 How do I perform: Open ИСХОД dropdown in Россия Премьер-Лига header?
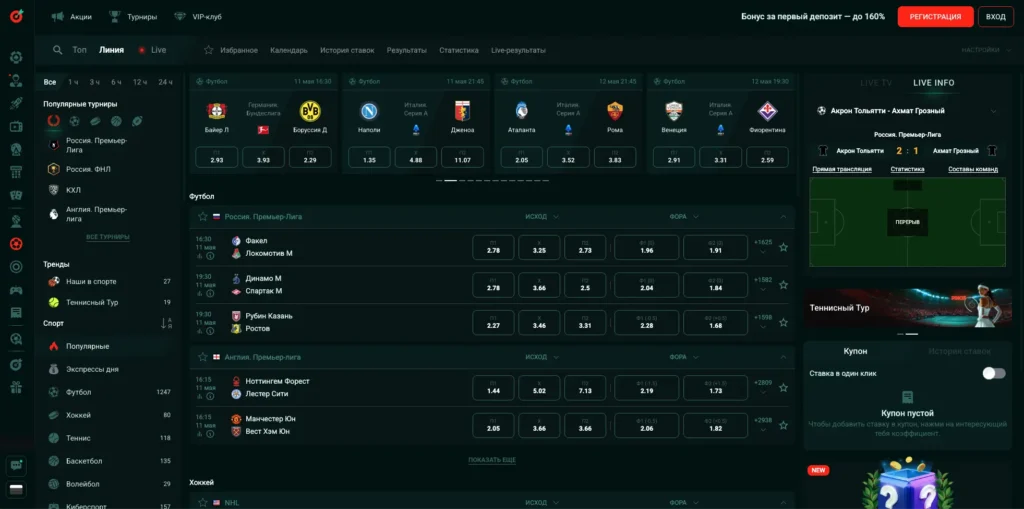coord(541,216)
